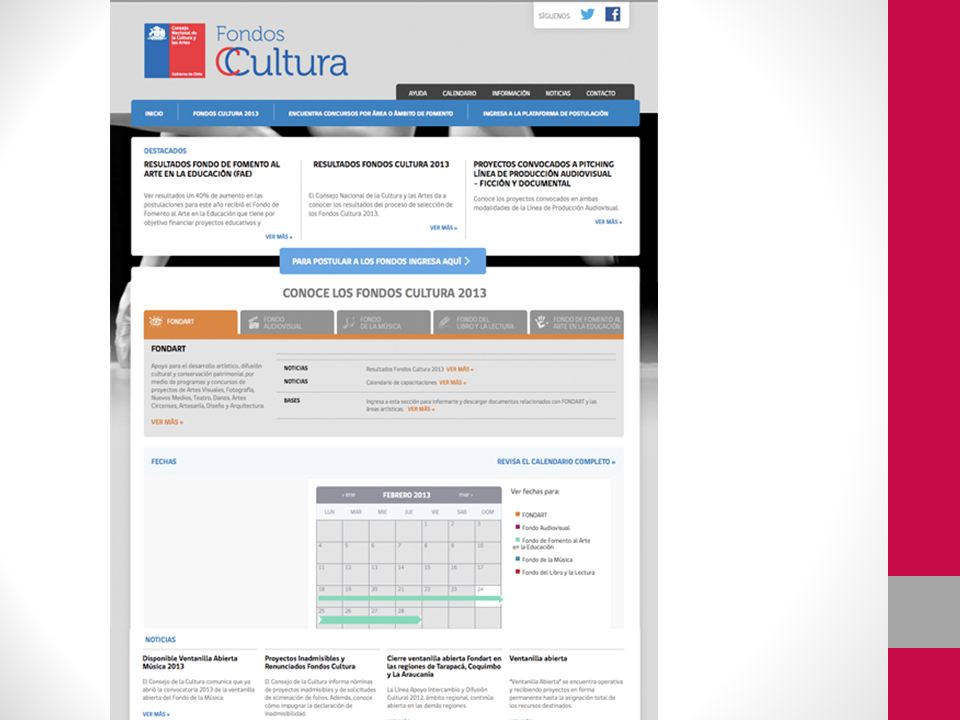This screenshot has width=960, height=720.
Task: Open Ver más next to Resultados Fondos Cultura news row
Action: click(460, 369)
